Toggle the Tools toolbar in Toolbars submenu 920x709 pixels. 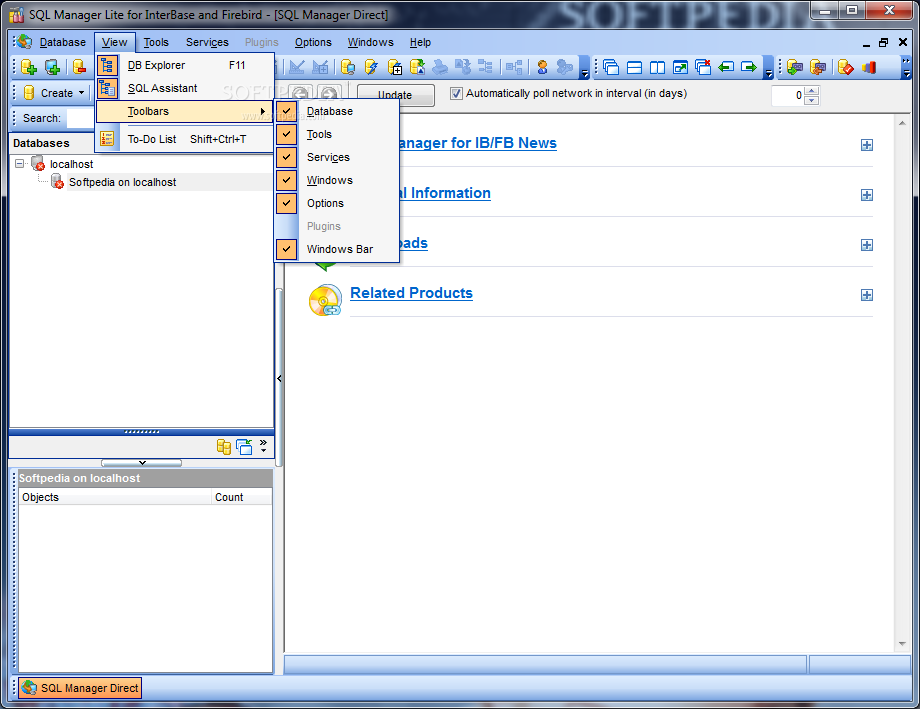coord(337,134)
